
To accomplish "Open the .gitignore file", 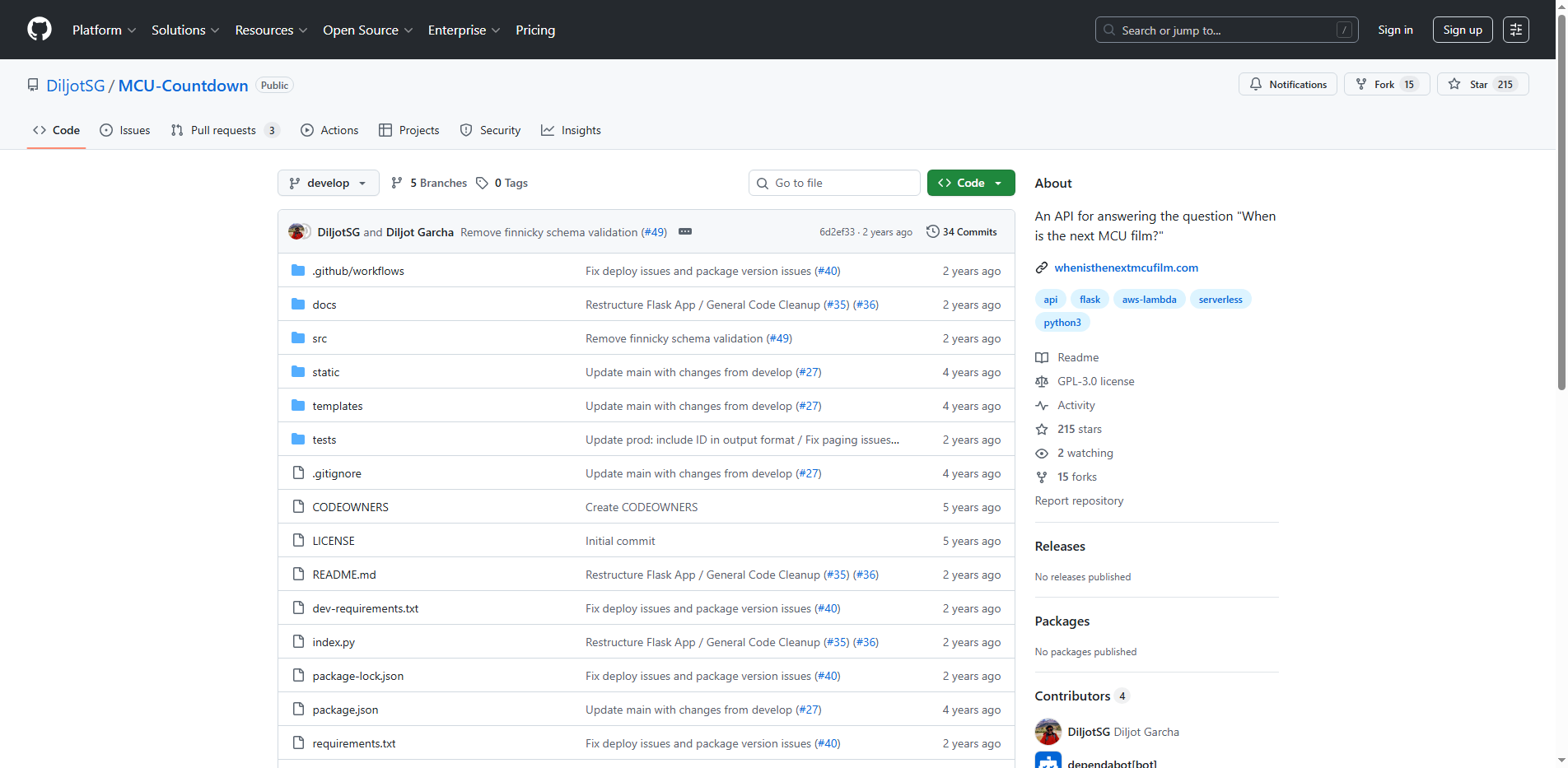I will (x=337, y=473).
